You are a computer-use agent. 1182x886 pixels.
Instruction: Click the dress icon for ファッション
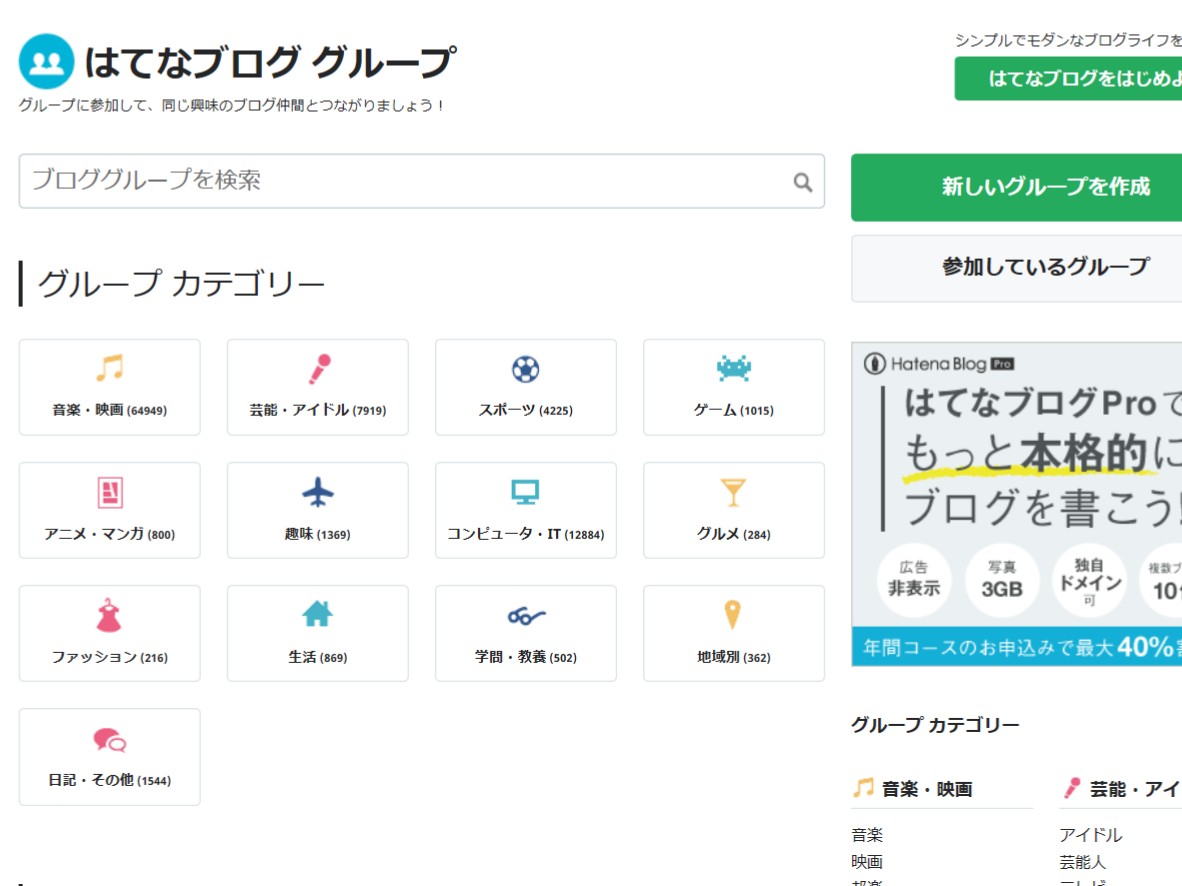pos(109,615)
